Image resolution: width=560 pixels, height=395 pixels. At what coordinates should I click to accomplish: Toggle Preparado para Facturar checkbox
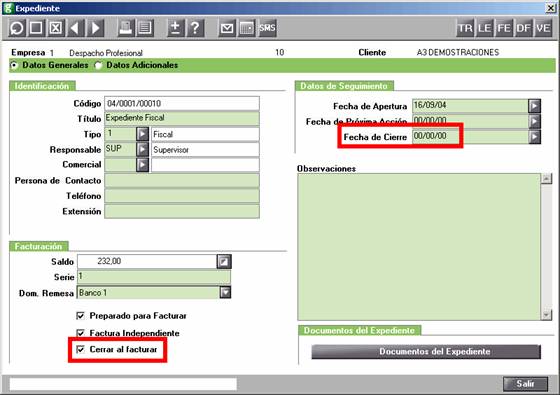click(x=80, y=316)
